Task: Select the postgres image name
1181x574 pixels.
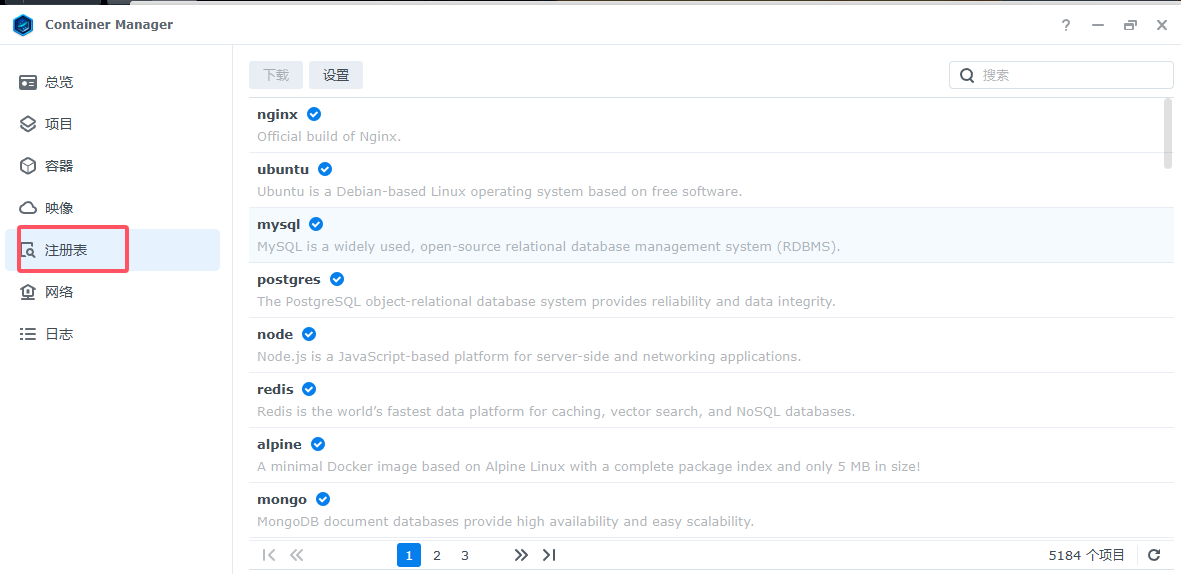Action: pyautogui.click(x=288, y=279)
